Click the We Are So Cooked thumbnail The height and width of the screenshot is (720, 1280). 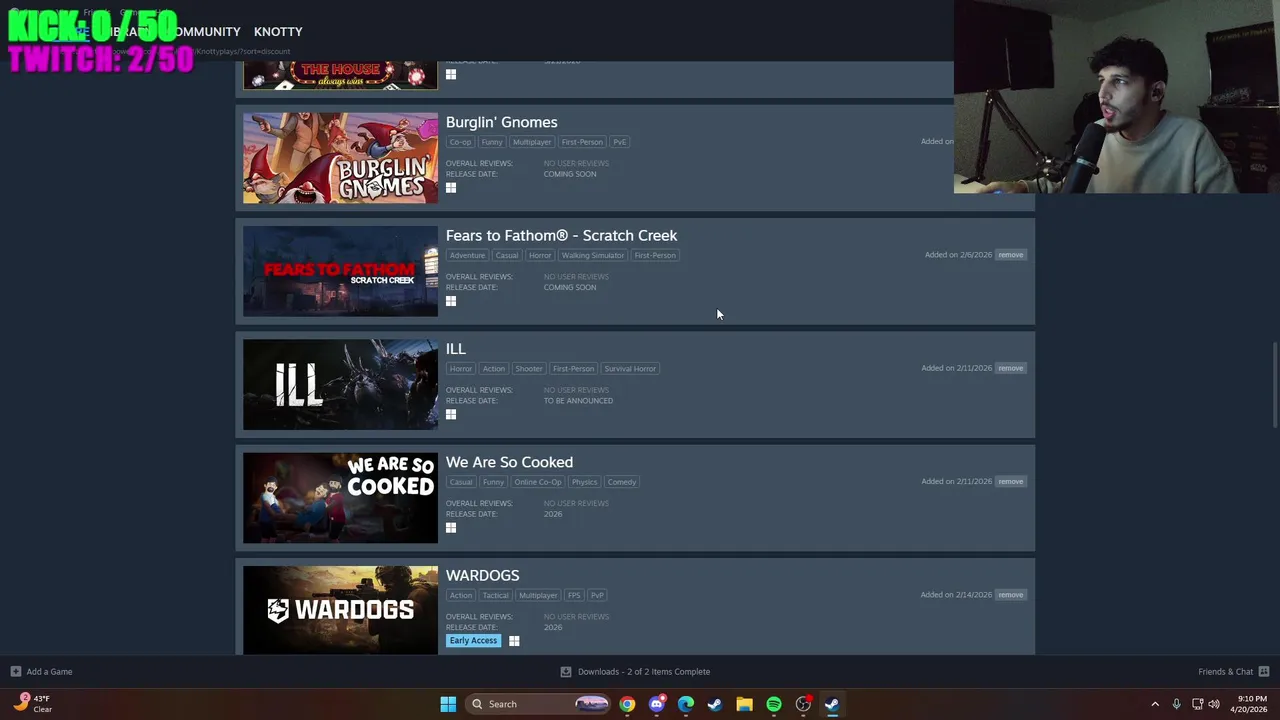340,498
